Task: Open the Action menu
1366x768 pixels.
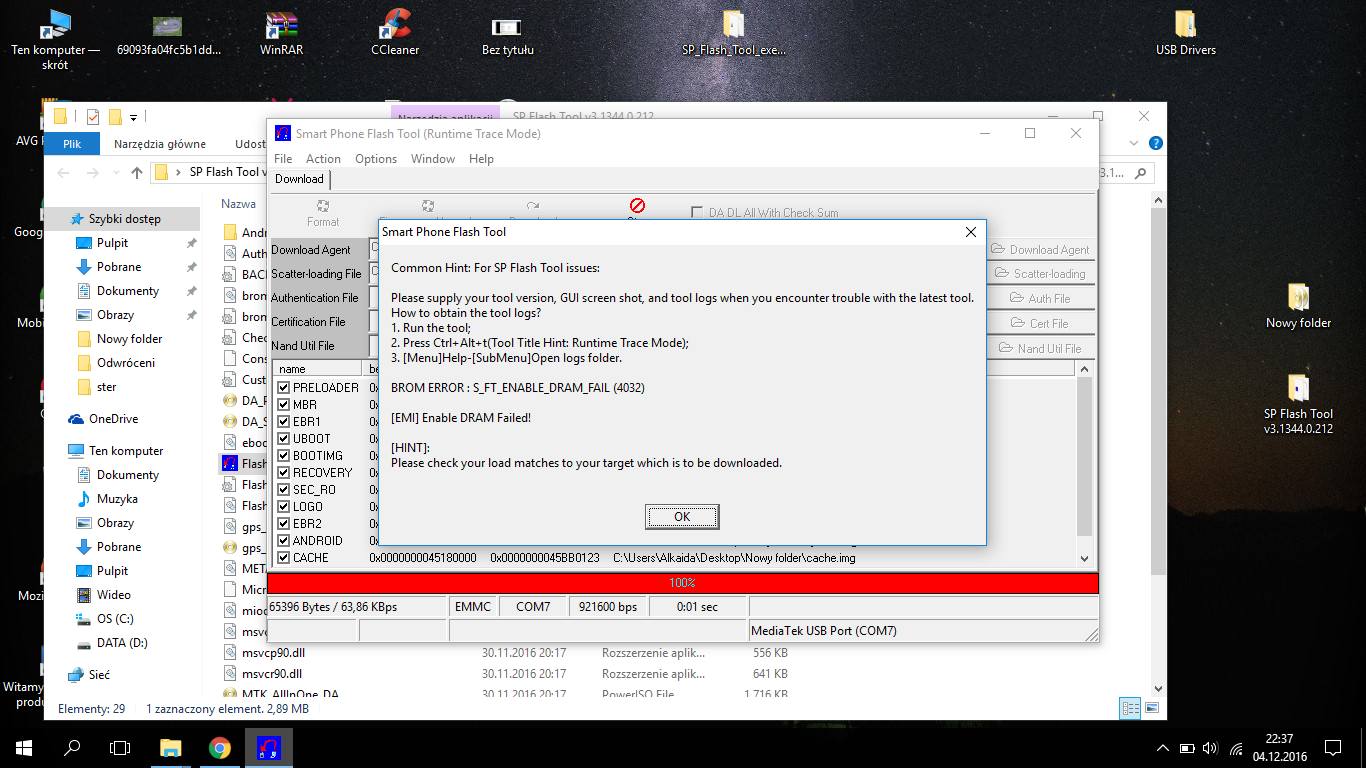Action: pyautogui.click(x=323, y=159)
